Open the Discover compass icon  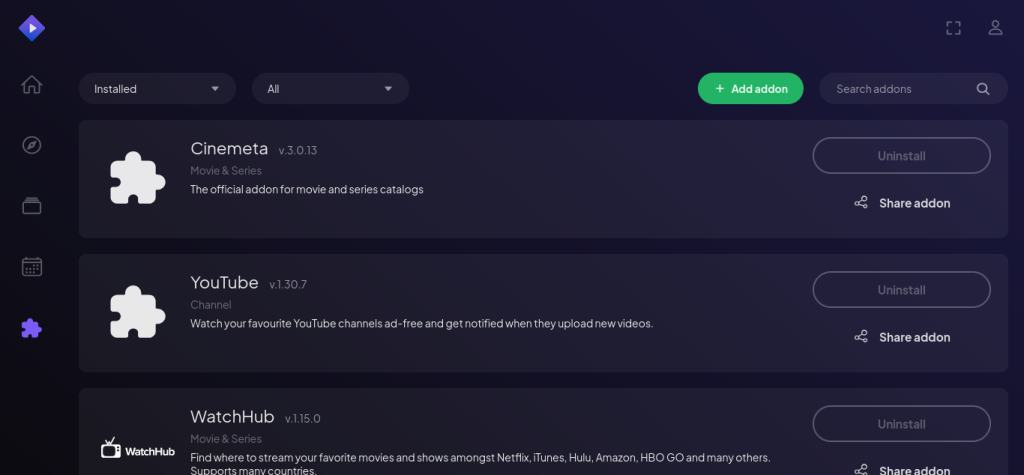[31, 145]
